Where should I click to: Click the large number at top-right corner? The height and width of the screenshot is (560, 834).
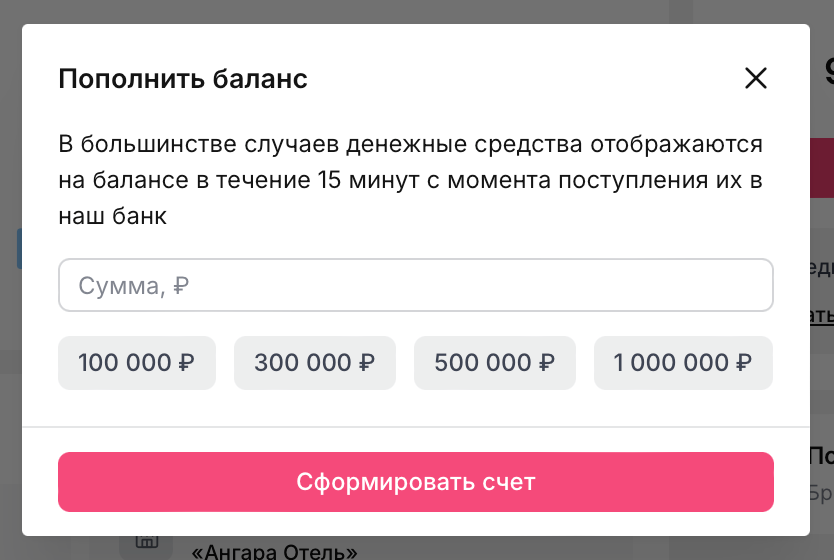828,72
